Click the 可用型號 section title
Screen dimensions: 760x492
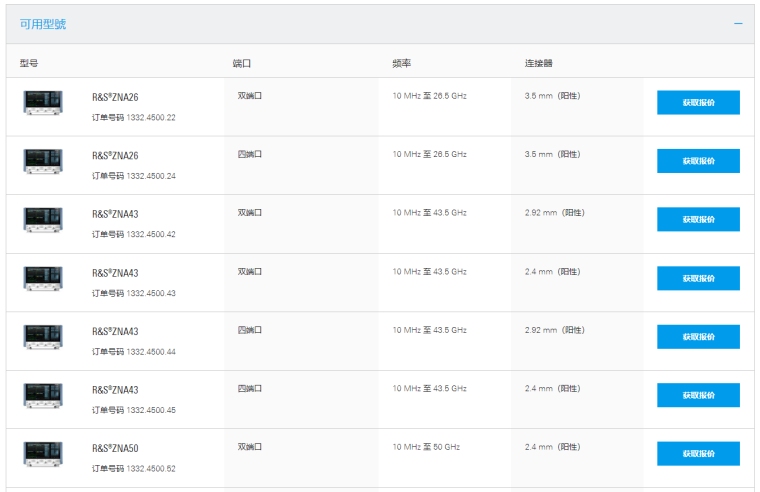pyautogui.click(x=43, y=24)
